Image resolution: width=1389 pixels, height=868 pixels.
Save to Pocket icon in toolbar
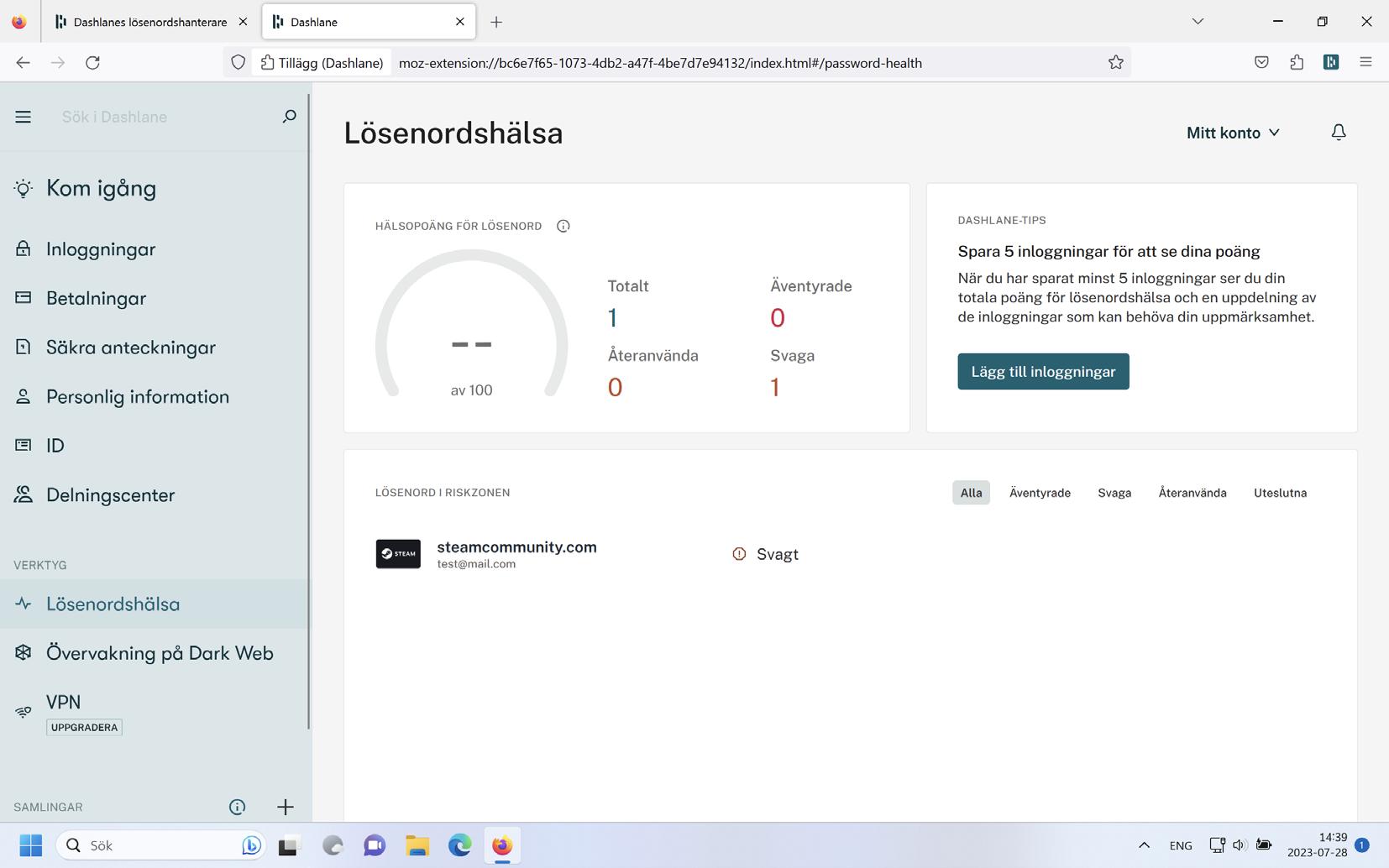coord(1261,62)
